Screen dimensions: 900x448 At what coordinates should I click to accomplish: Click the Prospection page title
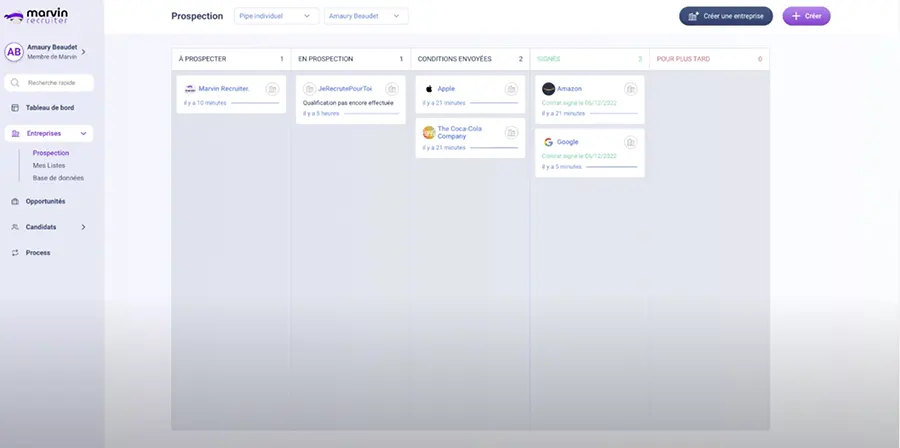tap(197, 16)
